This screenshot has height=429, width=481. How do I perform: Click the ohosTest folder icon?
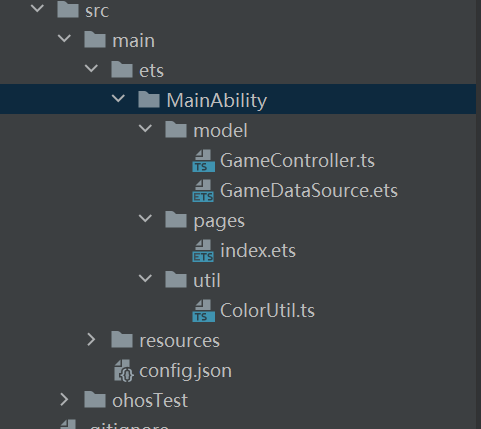click(x=95, y=400)
